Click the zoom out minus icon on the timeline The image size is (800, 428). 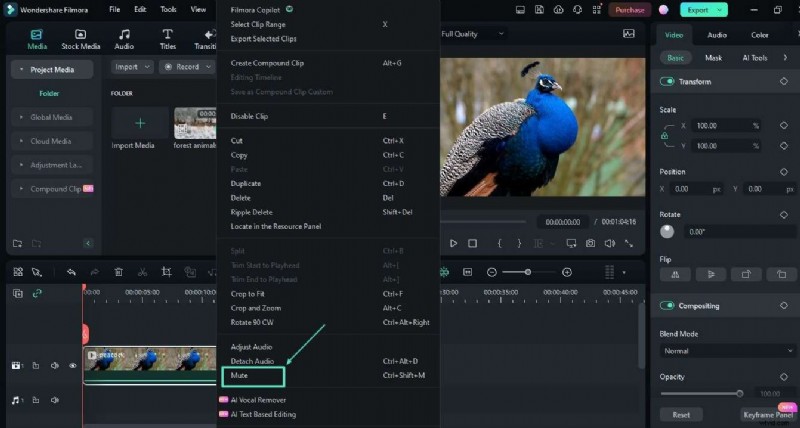[492, 272]
